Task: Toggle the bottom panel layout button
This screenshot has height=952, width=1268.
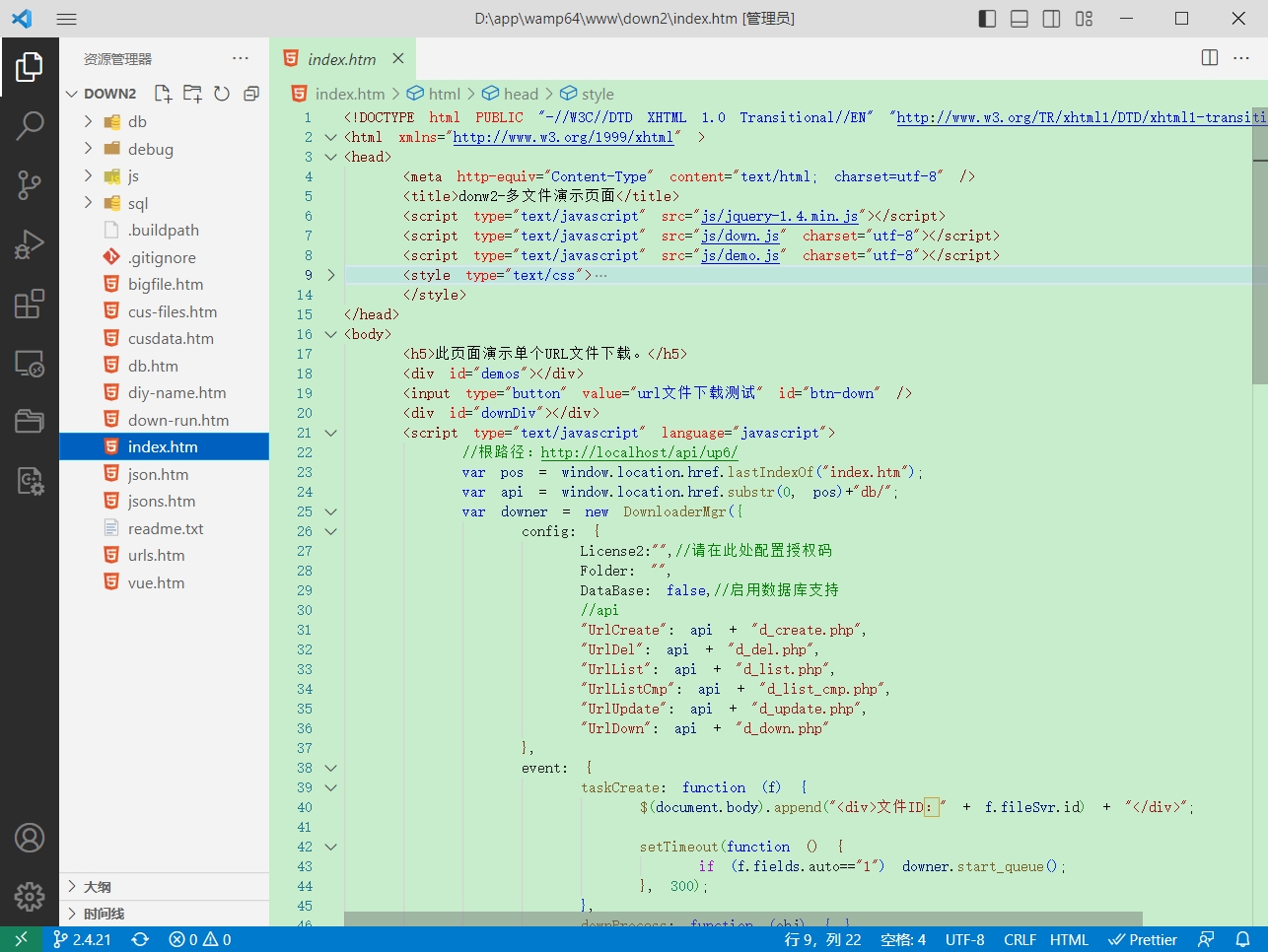Action: [x=1020, y=19]
